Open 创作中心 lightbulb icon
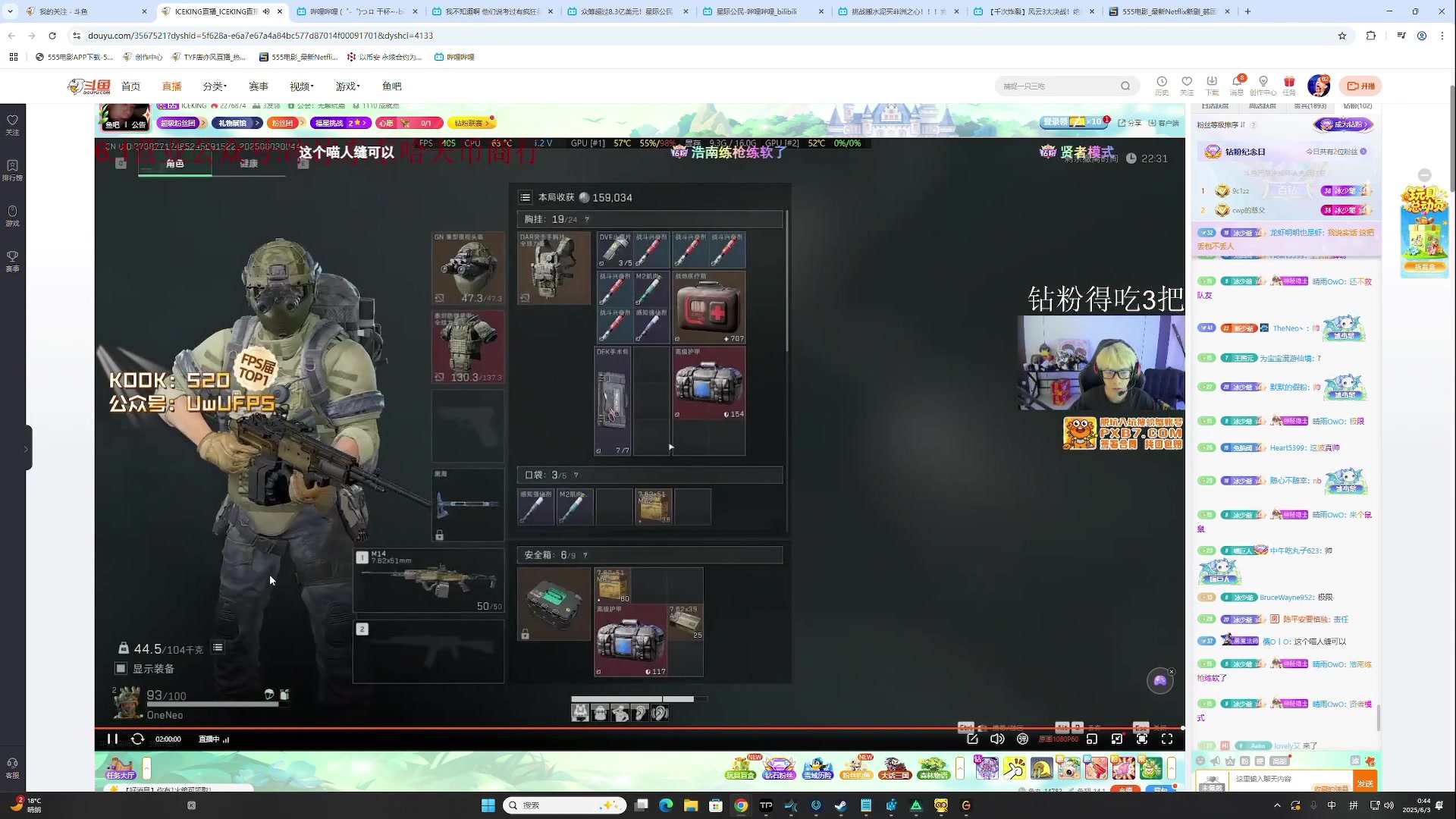This screenshot has height=819, width=1456. 1263,85
